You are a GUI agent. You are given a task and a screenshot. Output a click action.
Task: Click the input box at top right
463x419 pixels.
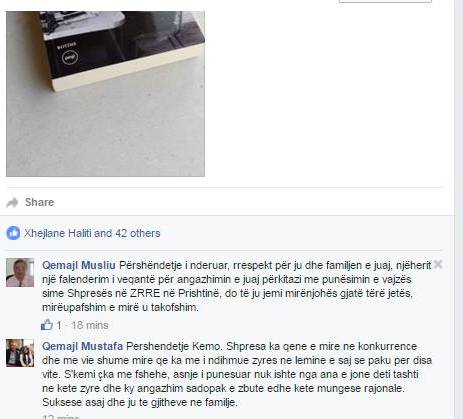tap(385, 1)
